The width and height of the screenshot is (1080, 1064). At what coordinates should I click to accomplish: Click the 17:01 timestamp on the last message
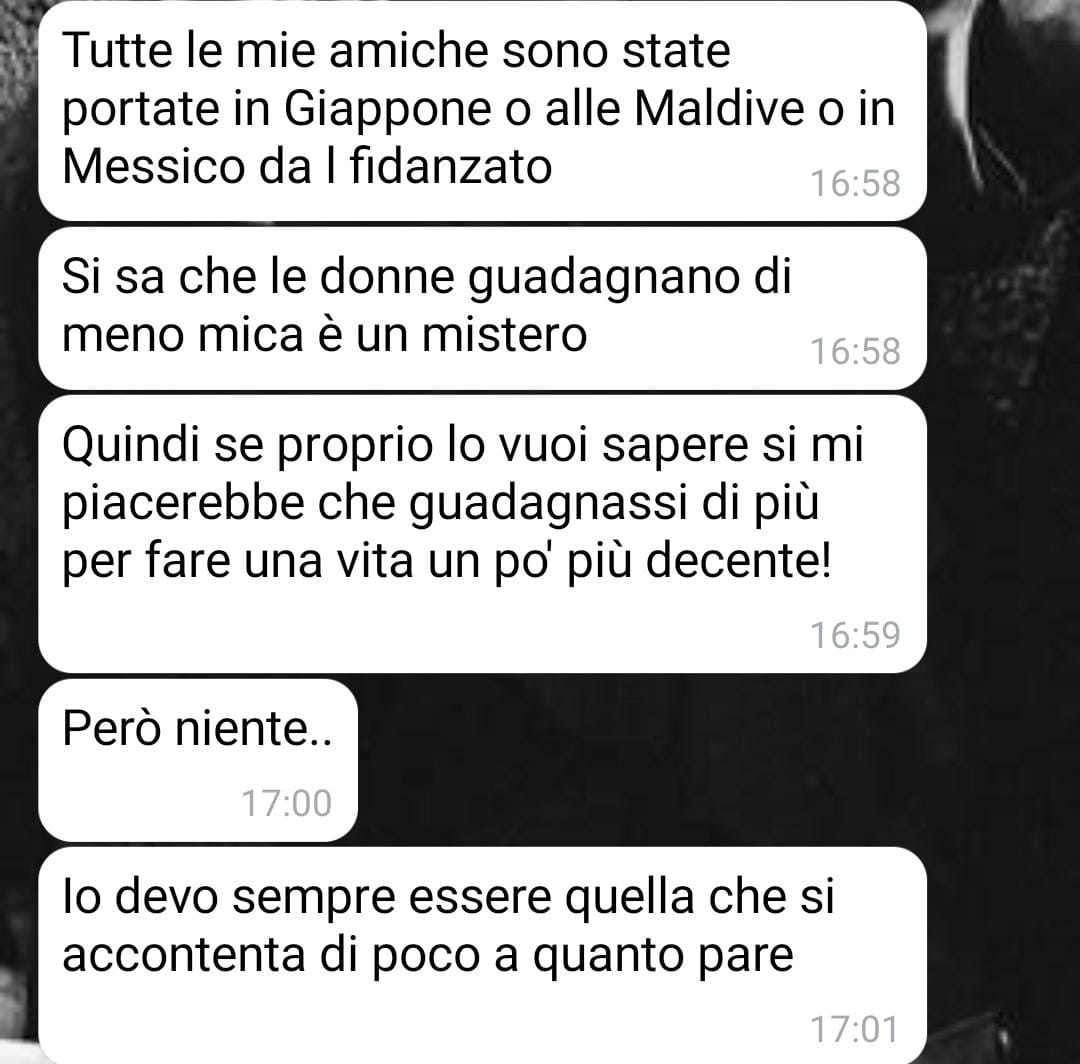pos(855,1030)
